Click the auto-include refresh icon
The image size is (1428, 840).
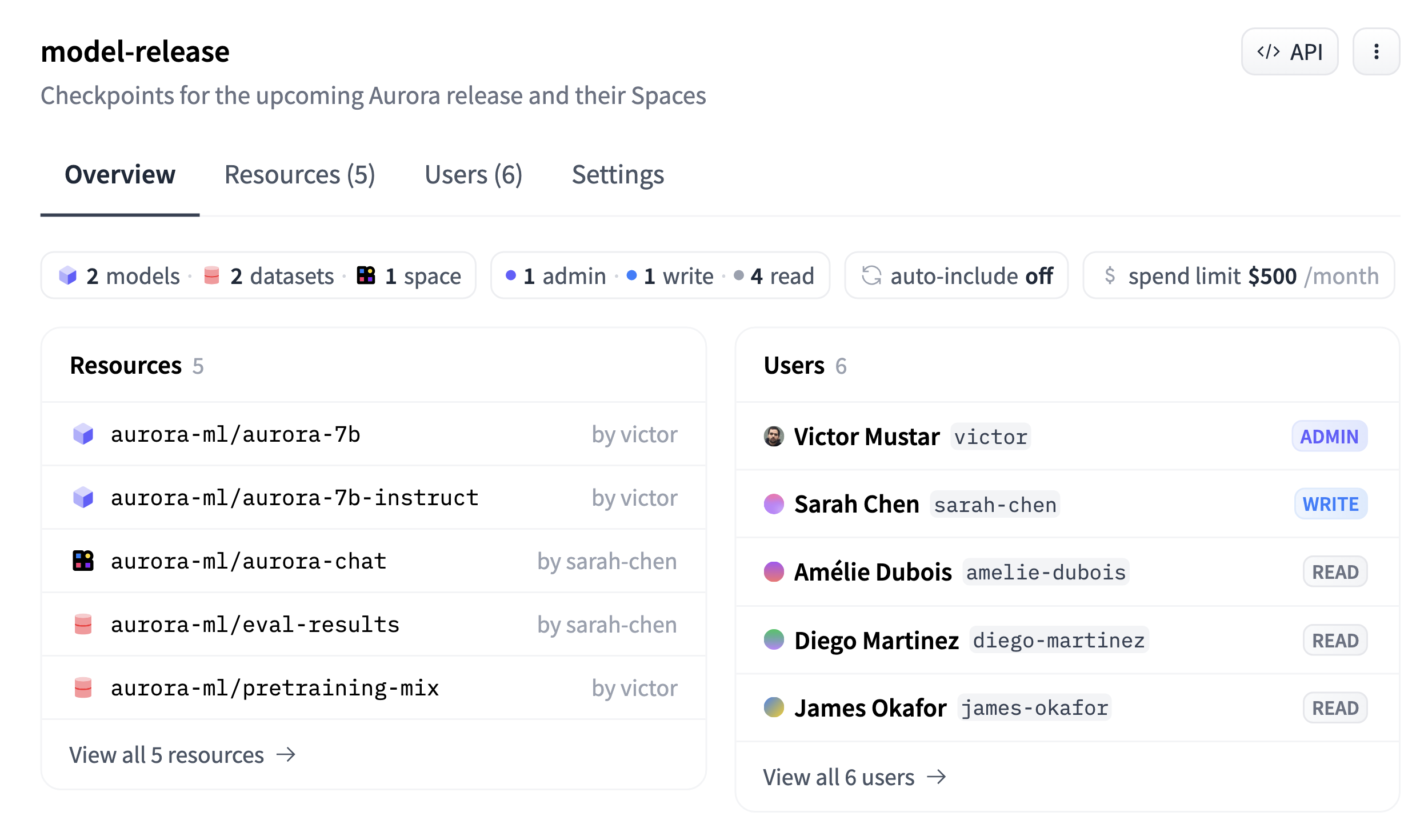(871, 275)
